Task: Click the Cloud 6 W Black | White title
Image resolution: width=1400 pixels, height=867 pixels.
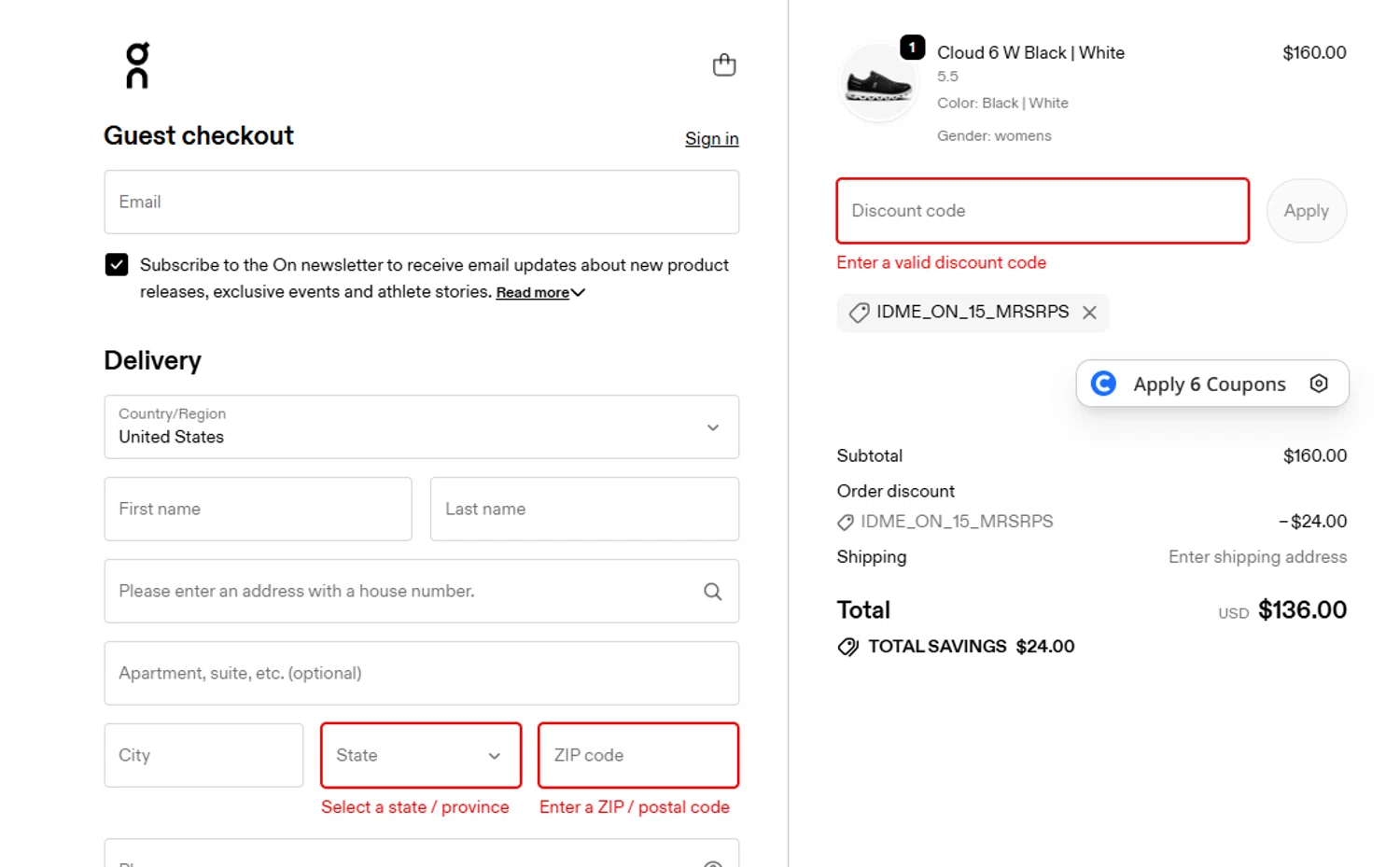Action: pos(1030,53)
